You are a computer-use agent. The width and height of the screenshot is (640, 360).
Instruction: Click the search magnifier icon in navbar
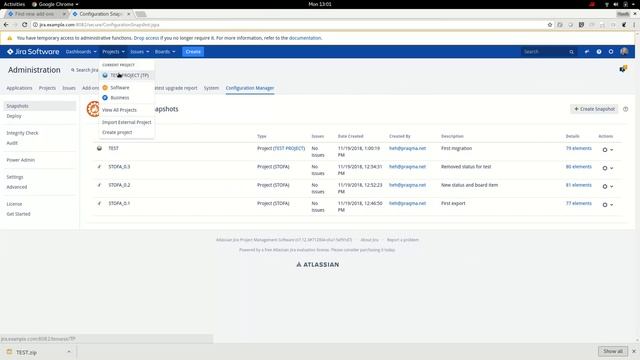(571, 52)
